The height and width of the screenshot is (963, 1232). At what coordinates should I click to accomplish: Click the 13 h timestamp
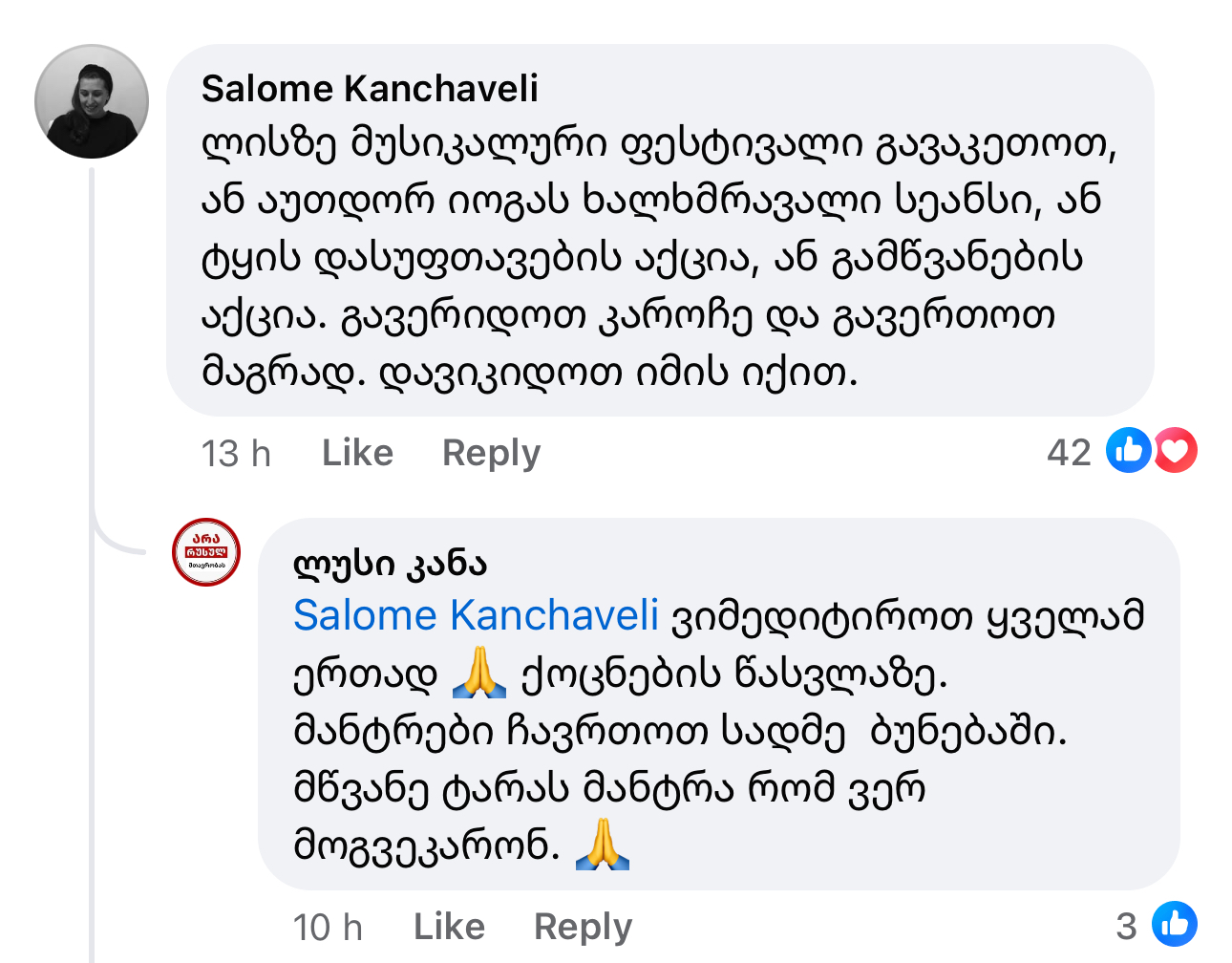(x=236, y=453)
